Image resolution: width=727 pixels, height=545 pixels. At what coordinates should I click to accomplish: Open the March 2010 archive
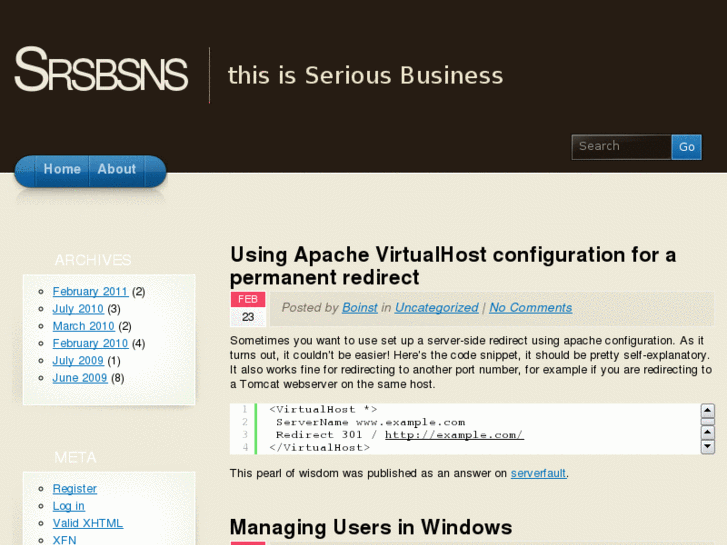point(83,326)
